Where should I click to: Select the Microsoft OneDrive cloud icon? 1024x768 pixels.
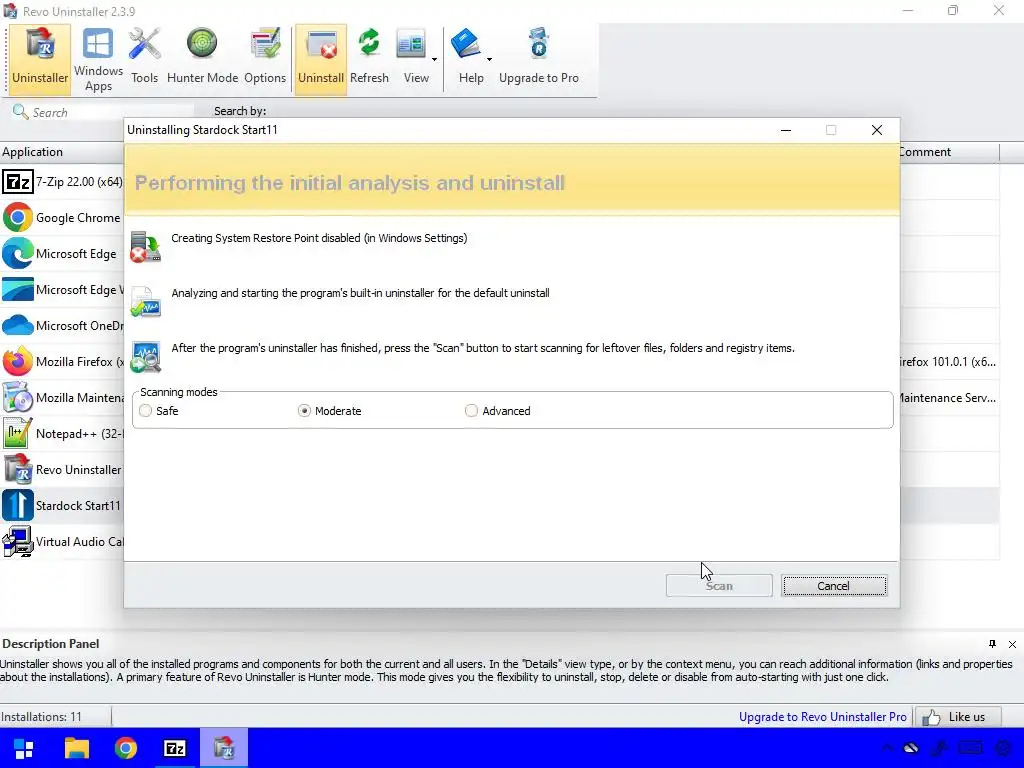18,325
